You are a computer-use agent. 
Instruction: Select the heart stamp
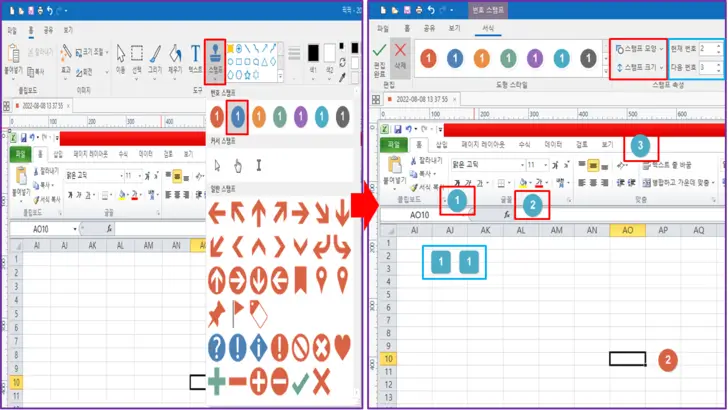tap(342, 346)
